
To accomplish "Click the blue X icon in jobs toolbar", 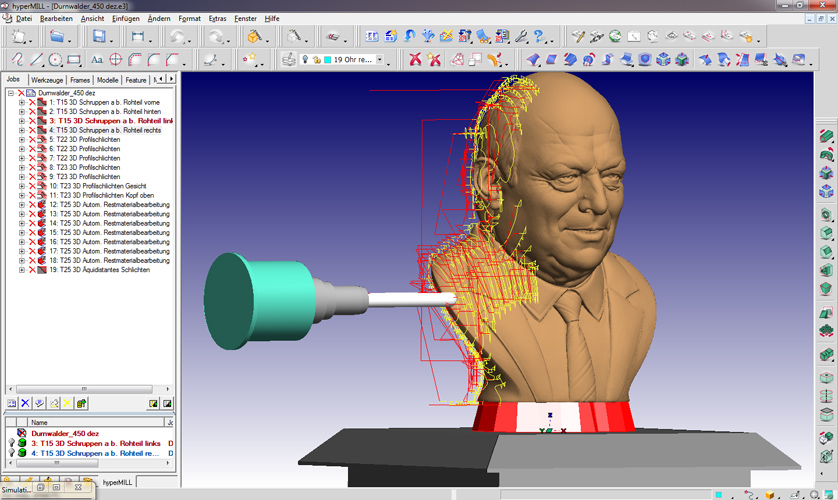I will [x=26, y=403].
